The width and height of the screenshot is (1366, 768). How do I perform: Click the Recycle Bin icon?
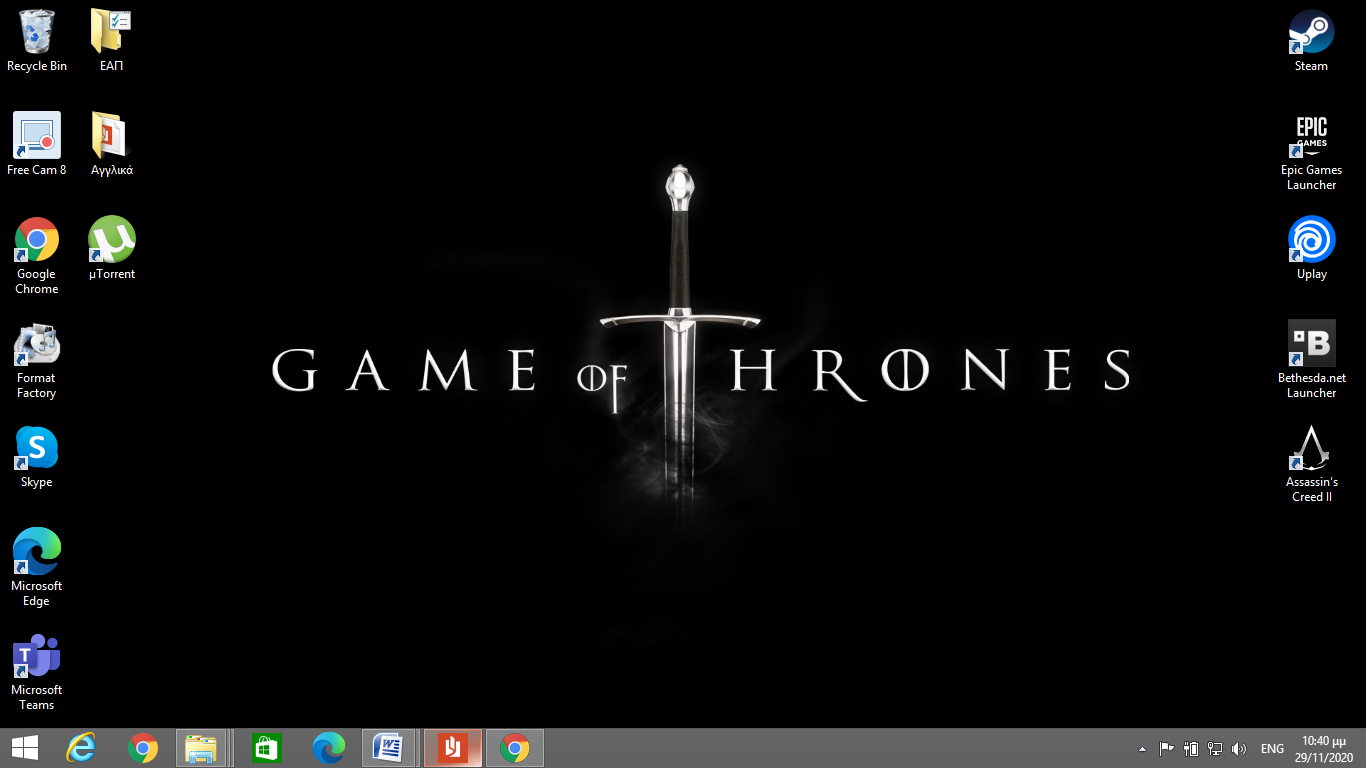[37, 34]
